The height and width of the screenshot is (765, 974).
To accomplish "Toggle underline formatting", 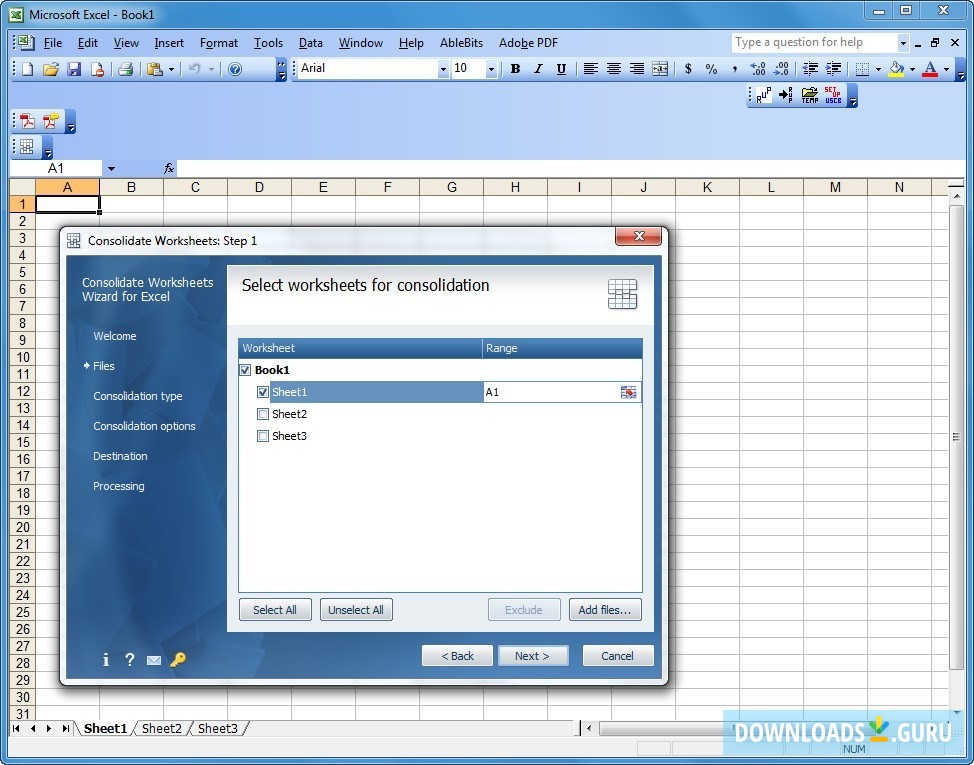I will [561, 69].
